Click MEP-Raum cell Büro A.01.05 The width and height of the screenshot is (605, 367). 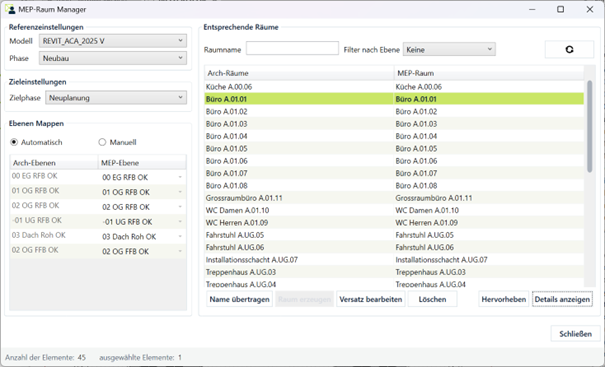tap(488, 149)
